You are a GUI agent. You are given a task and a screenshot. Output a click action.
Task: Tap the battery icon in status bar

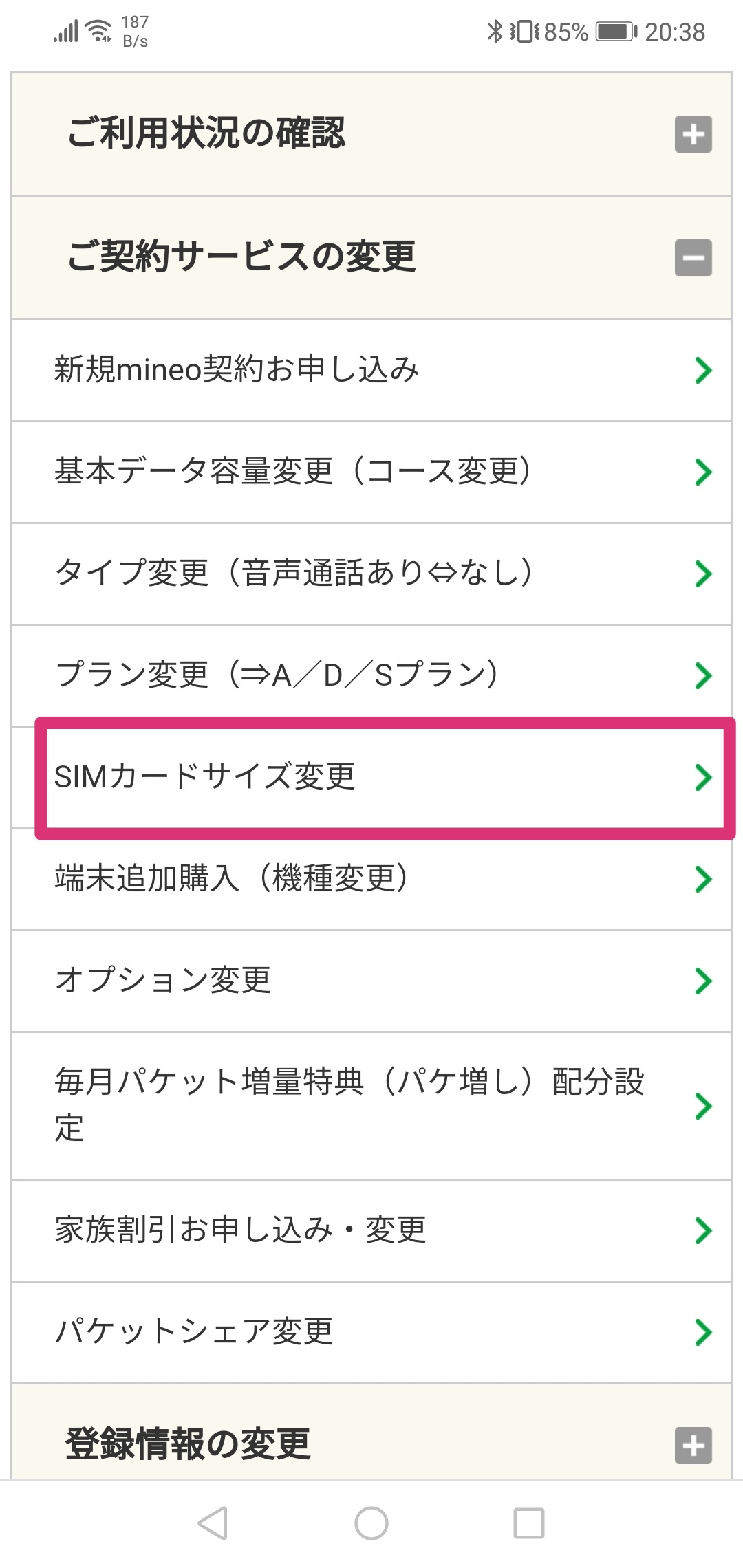pyautogui.click(x=616, y=32)
